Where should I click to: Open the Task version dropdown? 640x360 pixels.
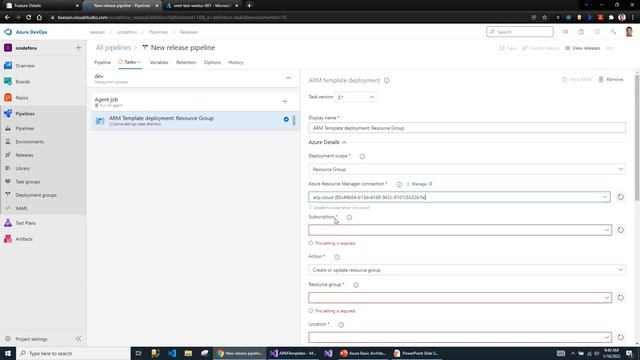coord(356,97)
